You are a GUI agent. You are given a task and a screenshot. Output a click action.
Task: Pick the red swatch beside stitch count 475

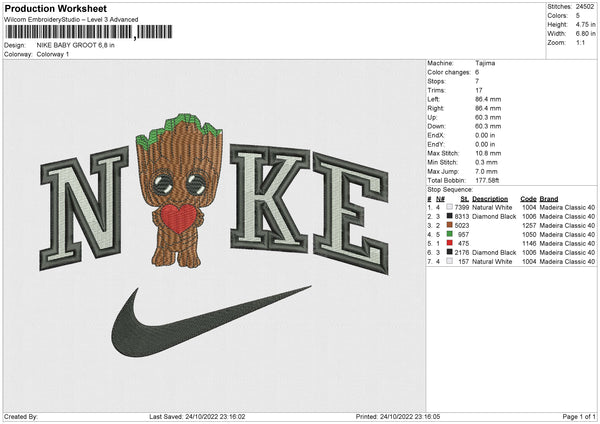[x=450, y=243]
